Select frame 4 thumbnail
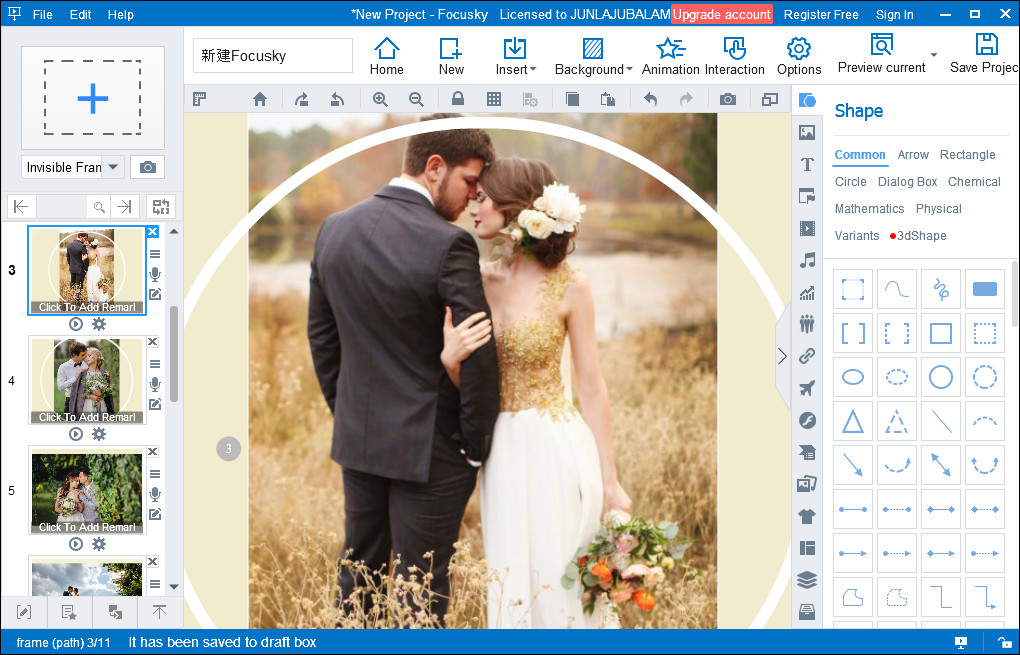Image resolution: width=1020 pixels, height=655 pixels. point(87,380)
